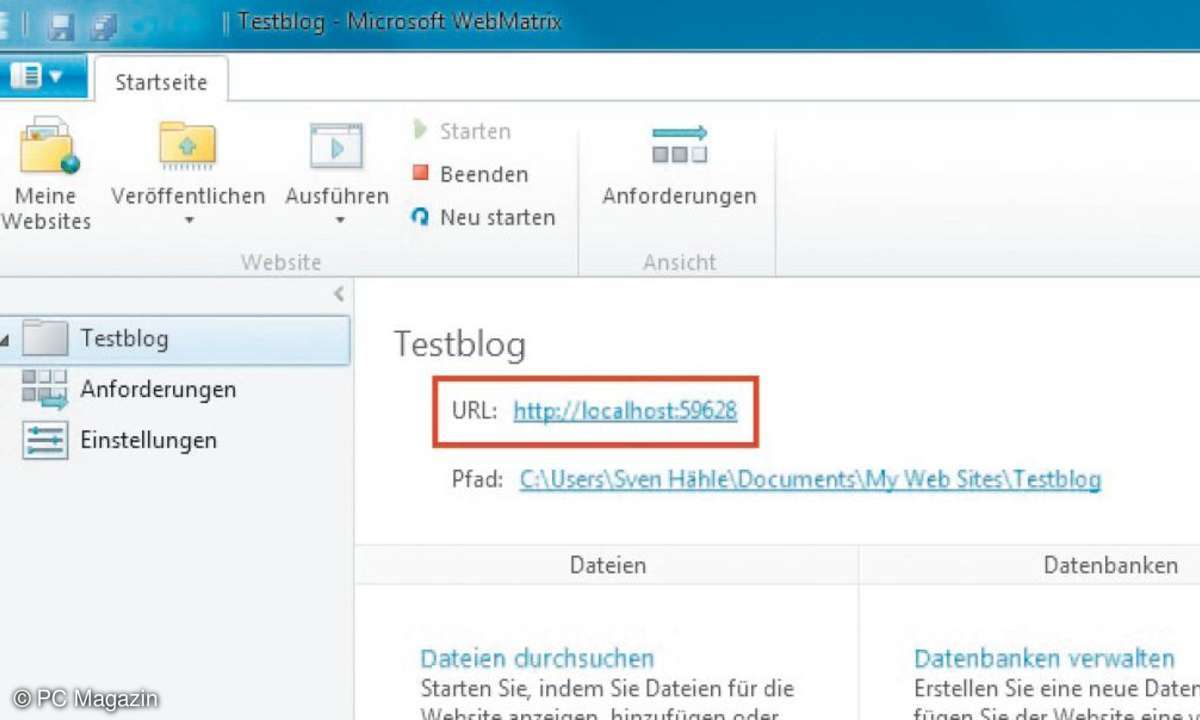Click the 'URL:' label
The image size is (1200, 720).
pos(474,410)
